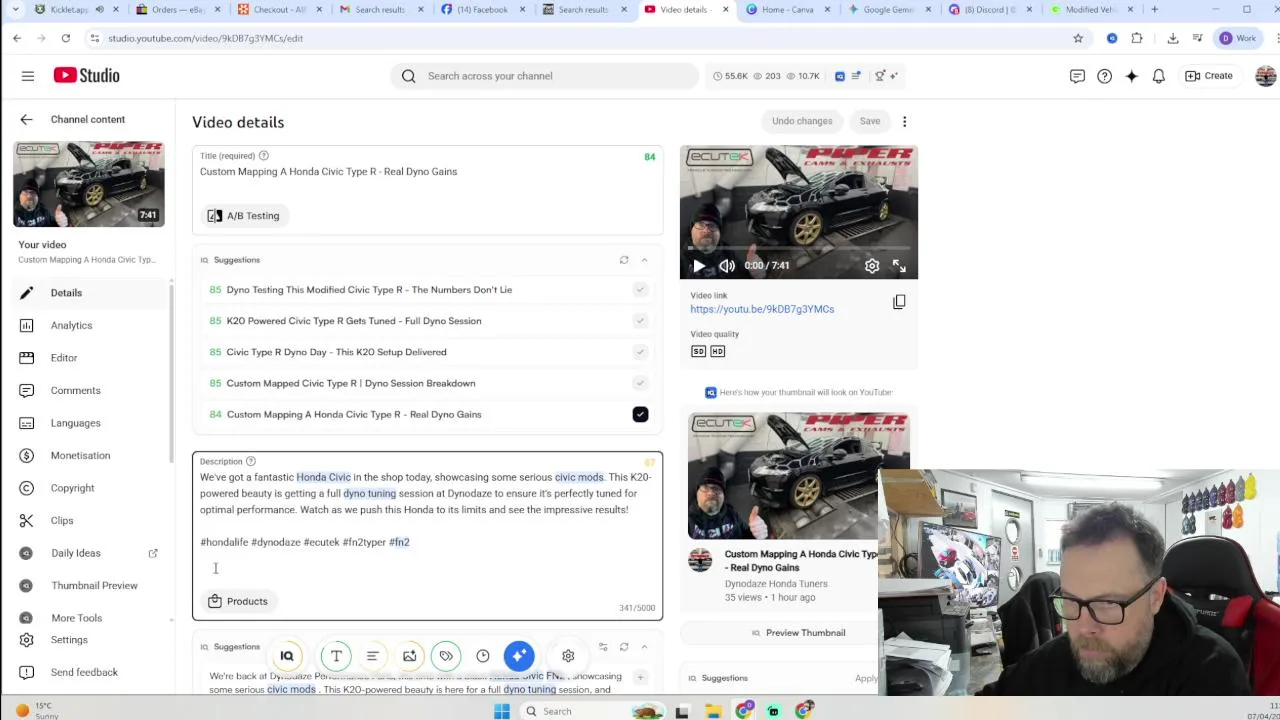Viewport: 1280px width, 720px height.
Task: Bookmark this page with the star icon
Action: 1078,38
